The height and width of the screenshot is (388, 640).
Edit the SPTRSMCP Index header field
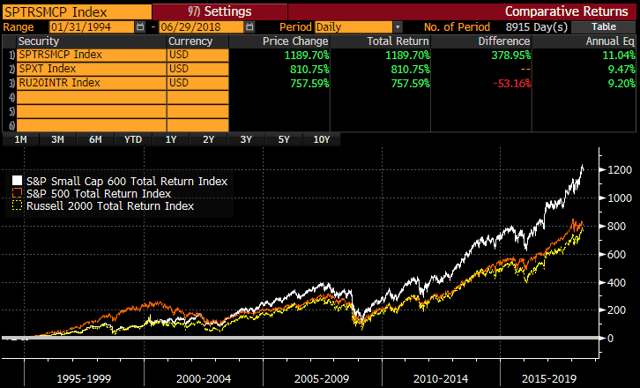click(77, 12)
